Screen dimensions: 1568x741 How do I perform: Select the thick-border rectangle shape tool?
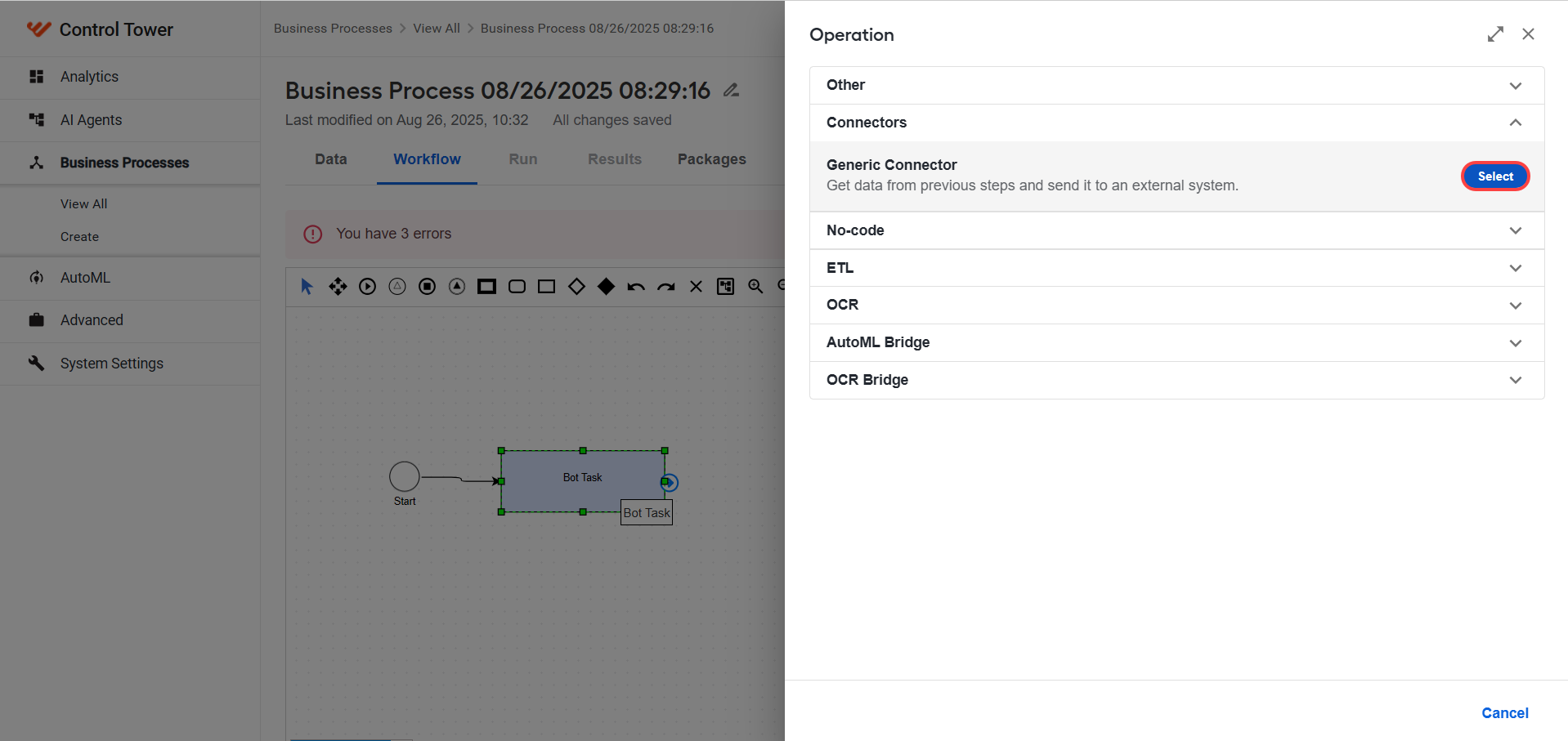point(486,287)
